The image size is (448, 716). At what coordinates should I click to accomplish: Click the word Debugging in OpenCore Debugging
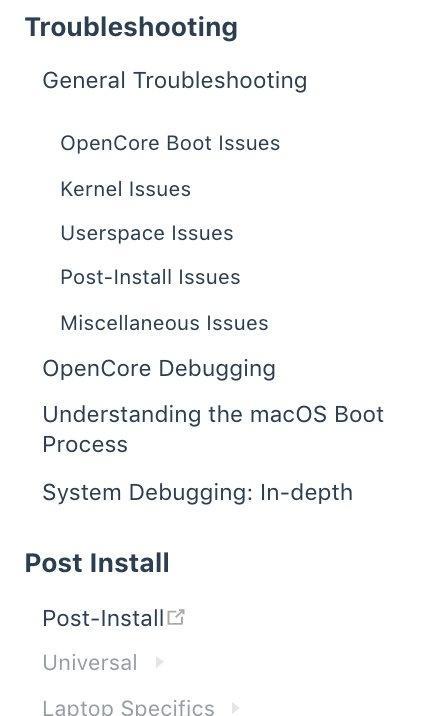pyautogui.click(x=217, y=370)
